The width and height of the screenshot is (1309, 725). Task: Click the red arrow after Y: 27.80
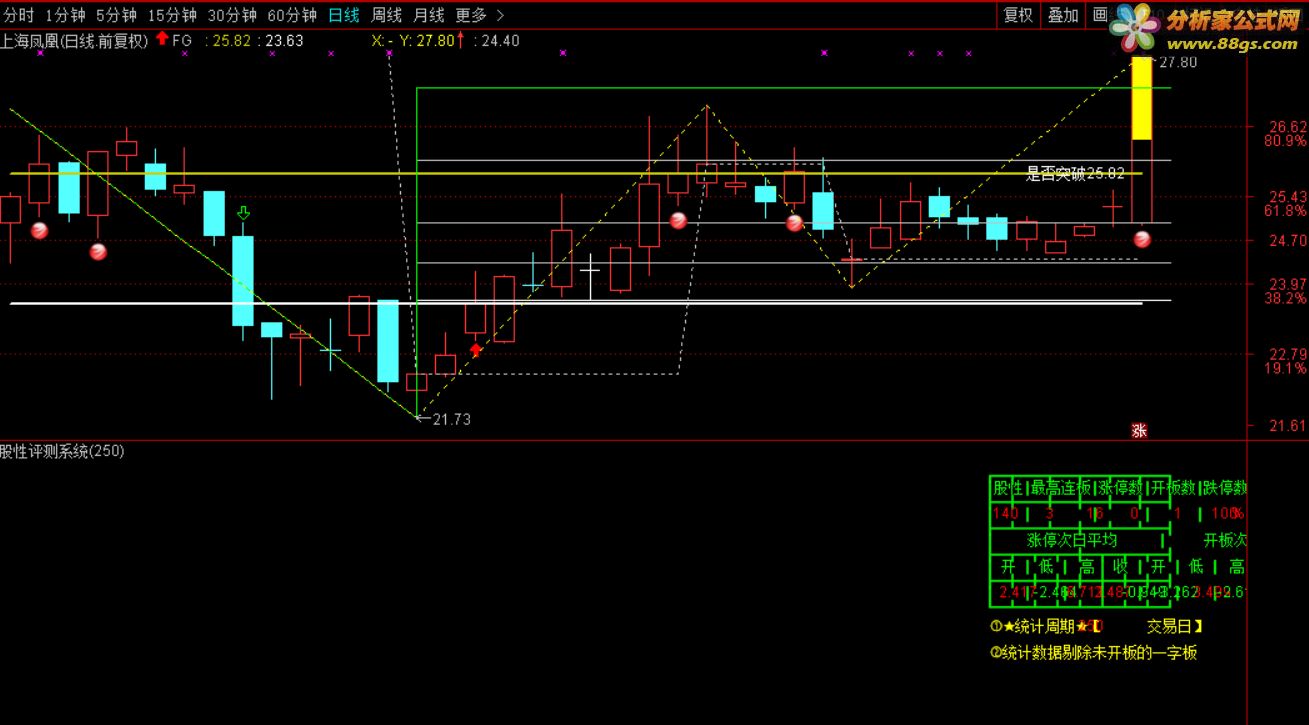[461, 40]
